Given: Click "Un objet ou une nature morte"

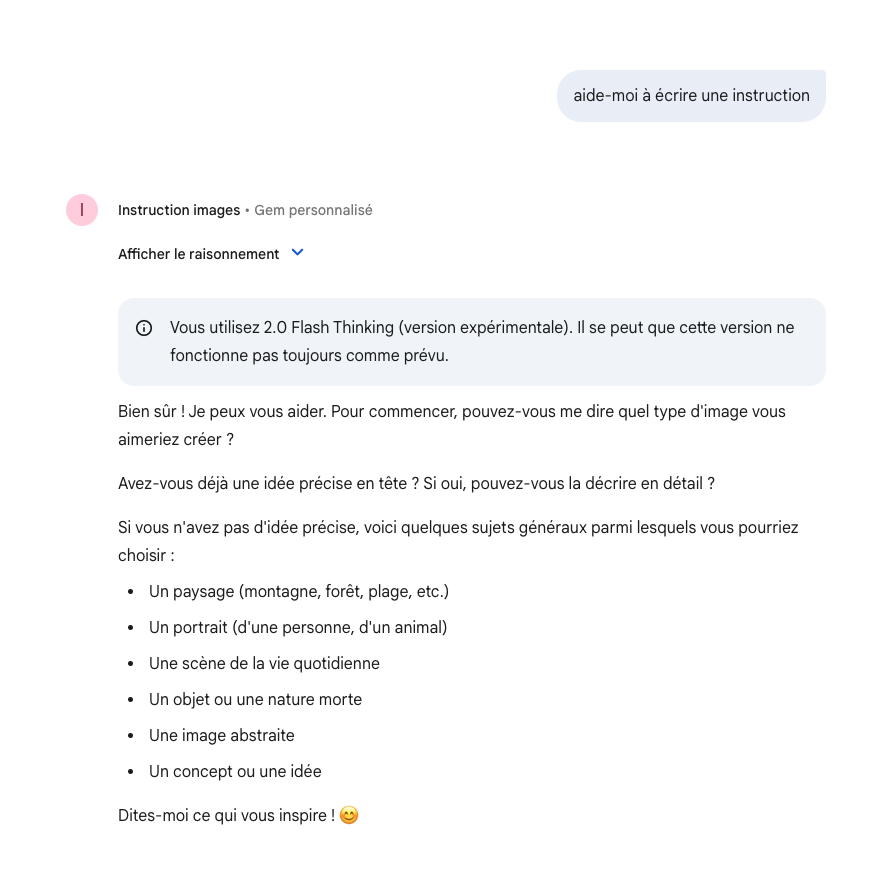Looking at the screenshot, I should (255, 699).
